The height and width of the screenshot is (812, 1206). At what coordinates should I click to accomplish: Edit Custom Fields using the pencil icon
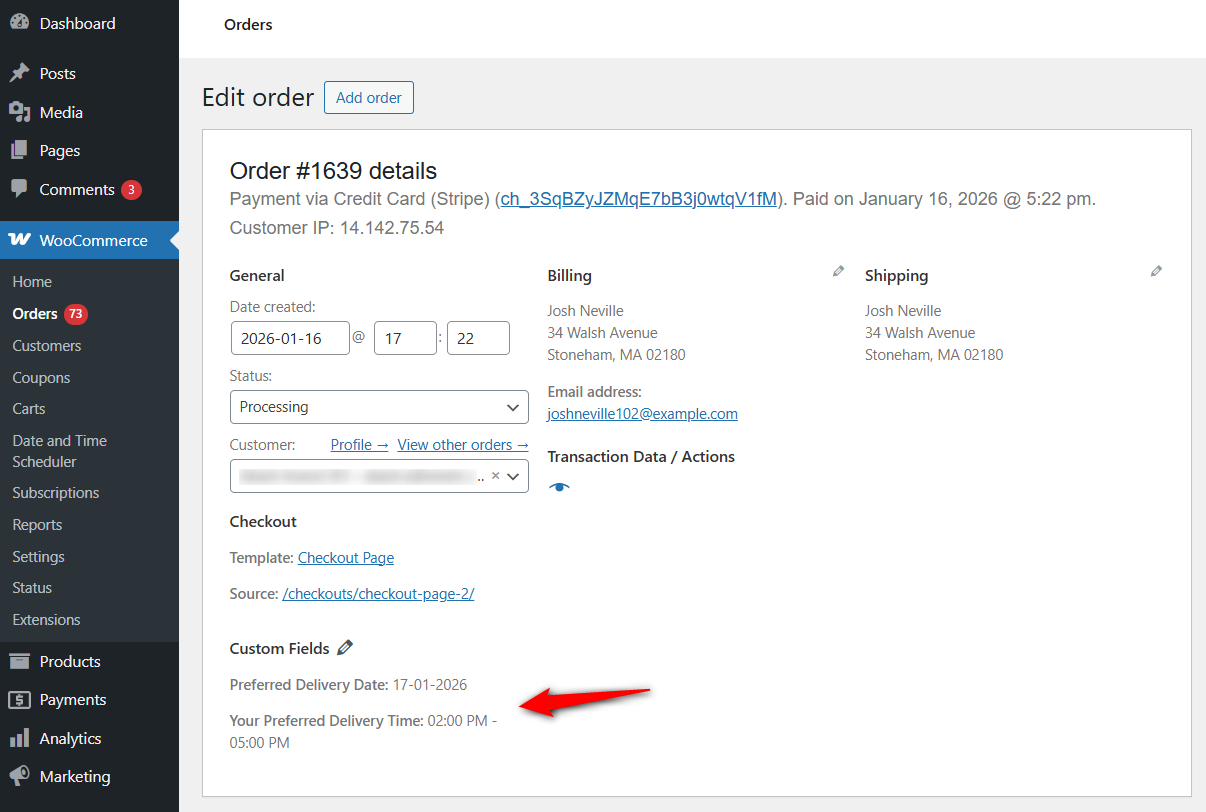[x=345, y=647]
